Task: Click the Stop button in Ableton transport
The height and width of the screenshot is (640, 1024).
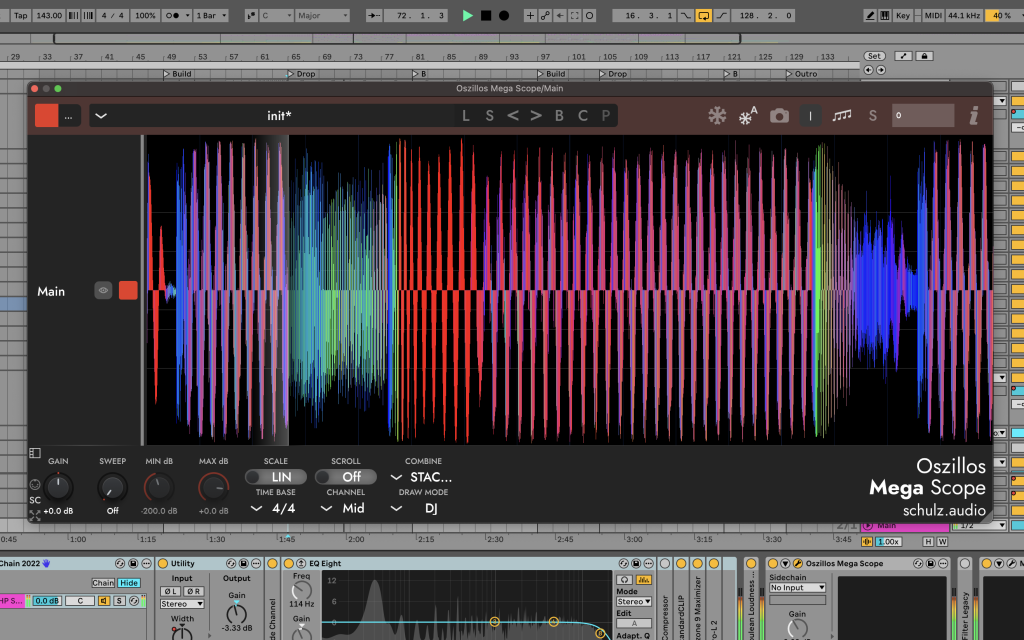Action: pyautogui.click(x=486, y=16)
